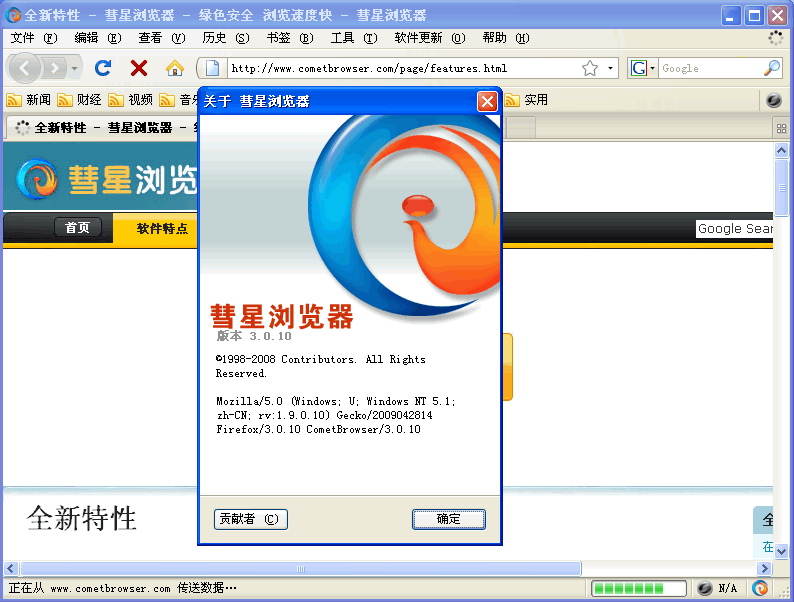Screen dimensions: 794x602
Task: Open the 编辑 (E) menu
Action: [98, 38]
